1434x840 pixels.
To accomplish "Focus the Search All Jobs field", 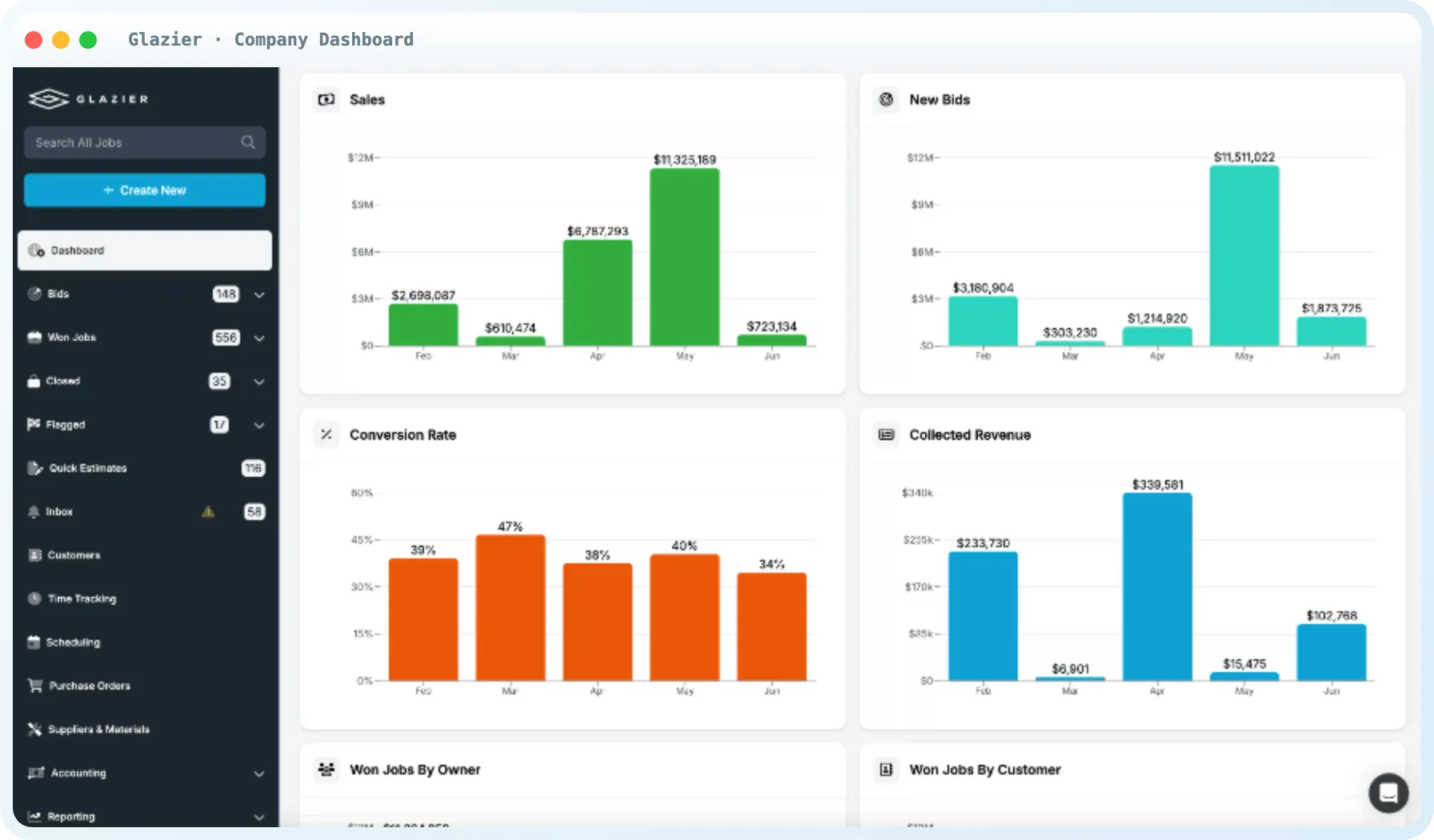I will (x=145, y=142).
